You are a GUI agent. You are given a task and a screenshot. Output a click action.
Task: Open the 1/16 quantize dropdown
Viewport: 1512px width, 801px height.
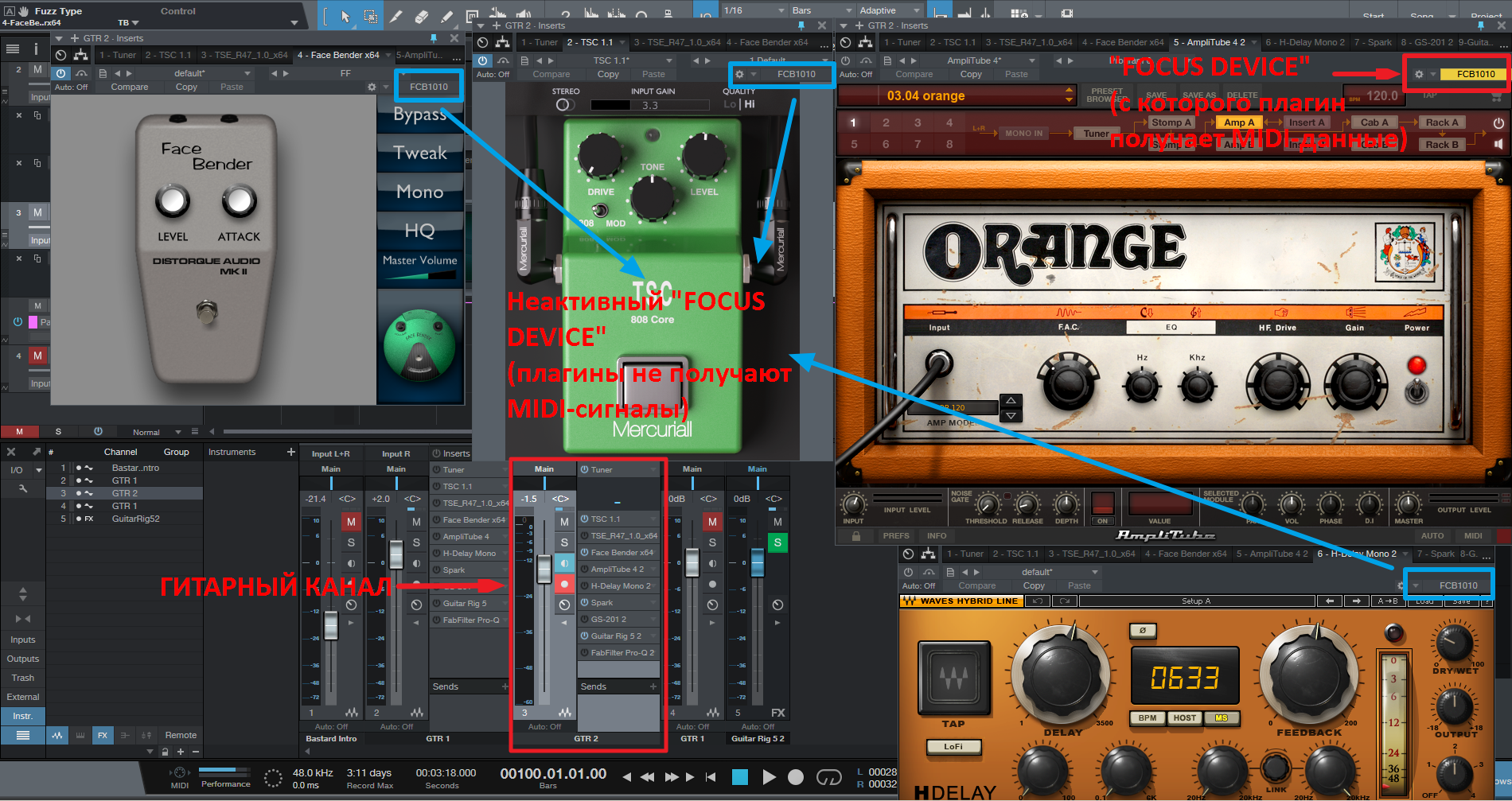(x=754, y=10)
